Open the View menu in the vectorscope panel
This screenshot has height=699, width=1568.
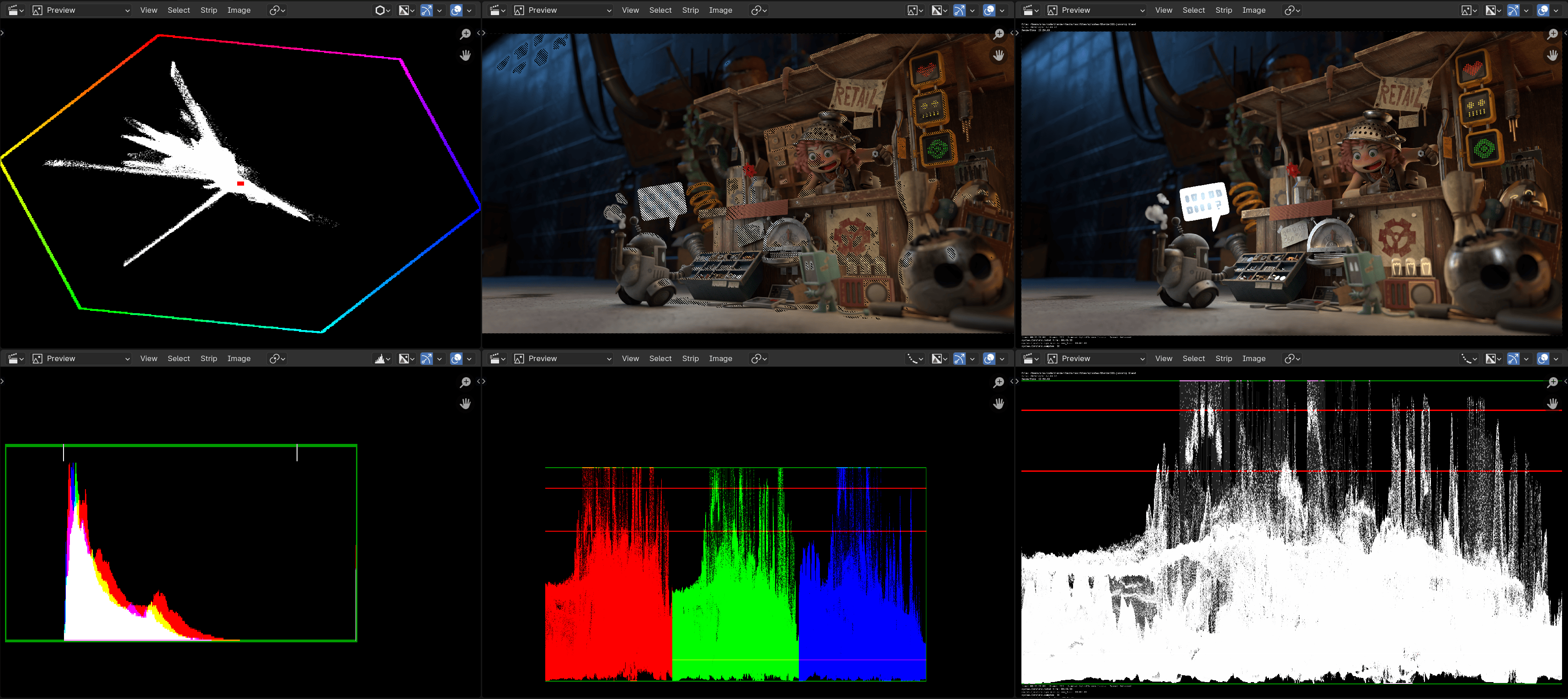pos(149,11)
